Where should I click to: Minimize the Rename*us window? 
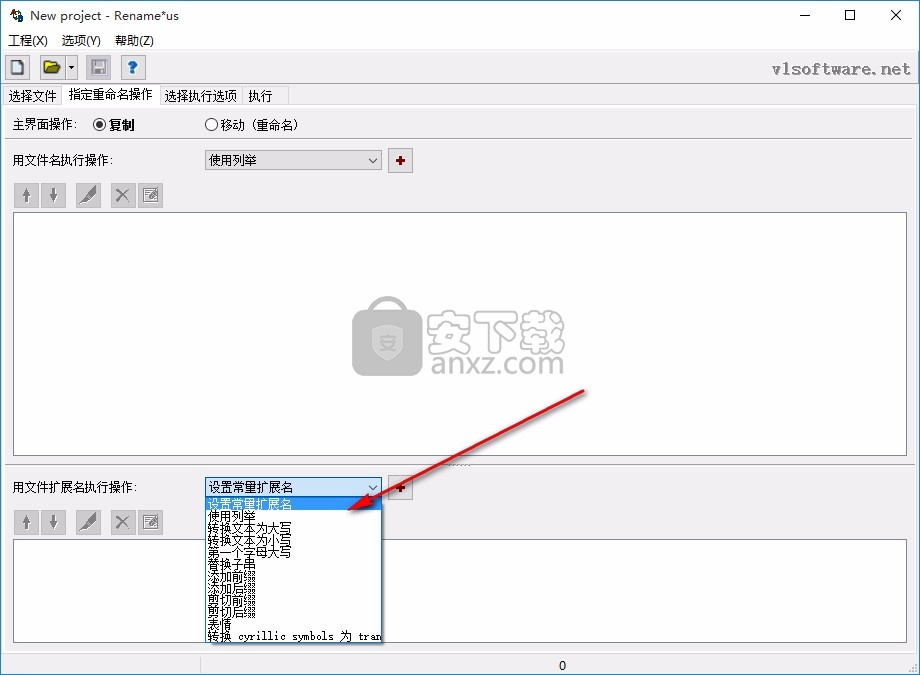[805, 15]
